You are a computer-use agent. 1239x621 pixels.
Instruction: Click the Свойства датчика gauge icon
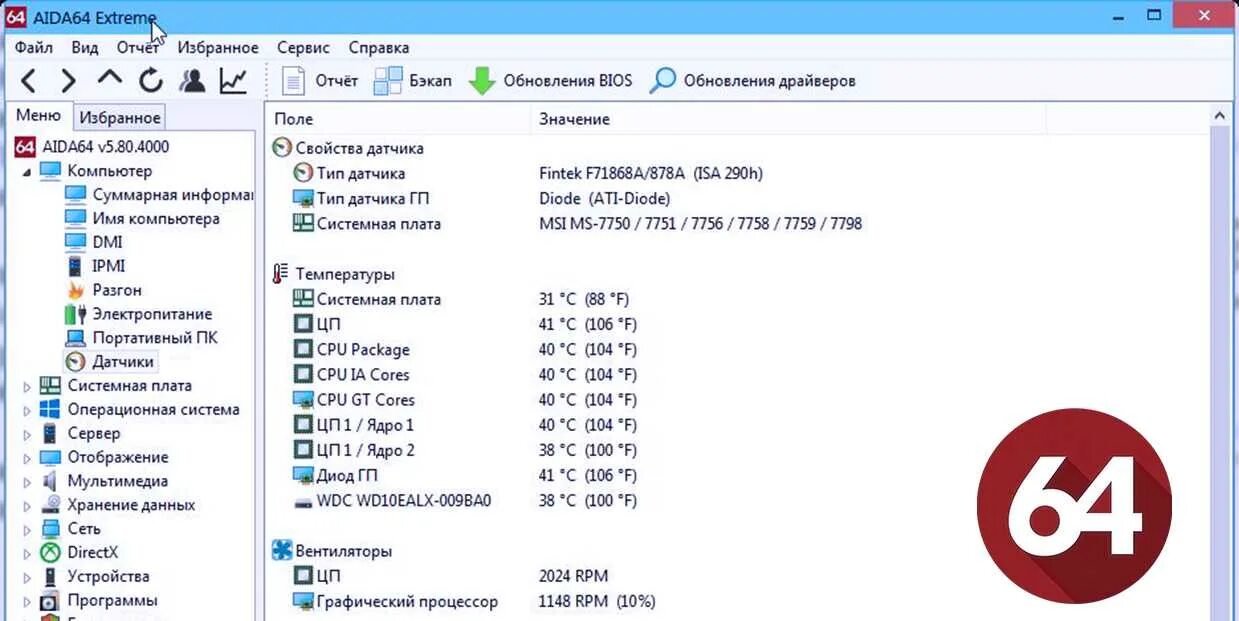click(282, 148)
